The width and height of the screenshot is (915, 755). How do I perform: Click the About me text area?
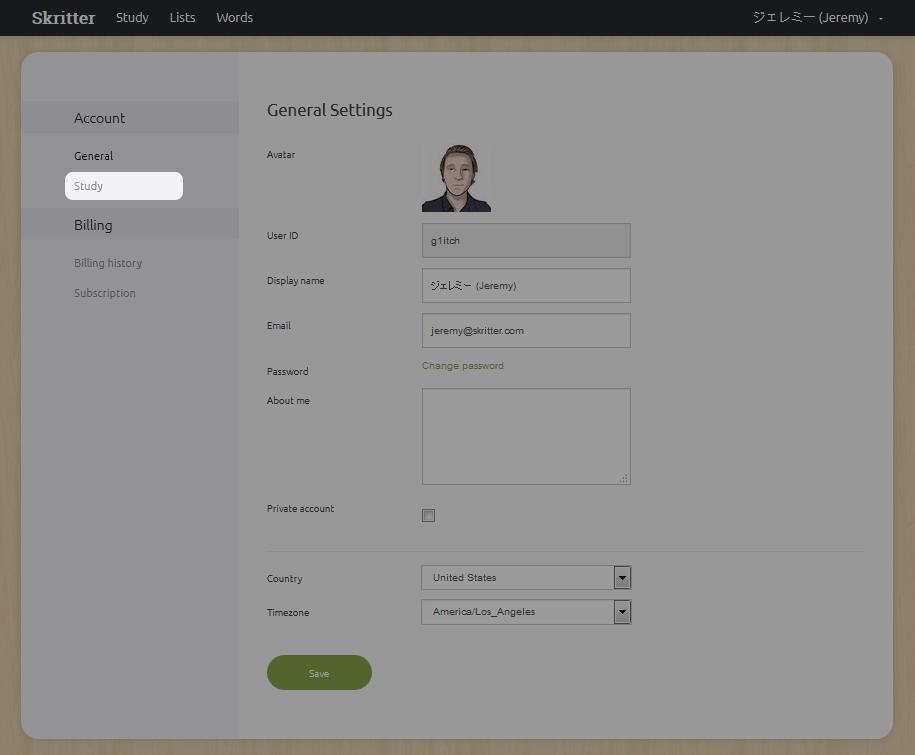pos(526,436)
